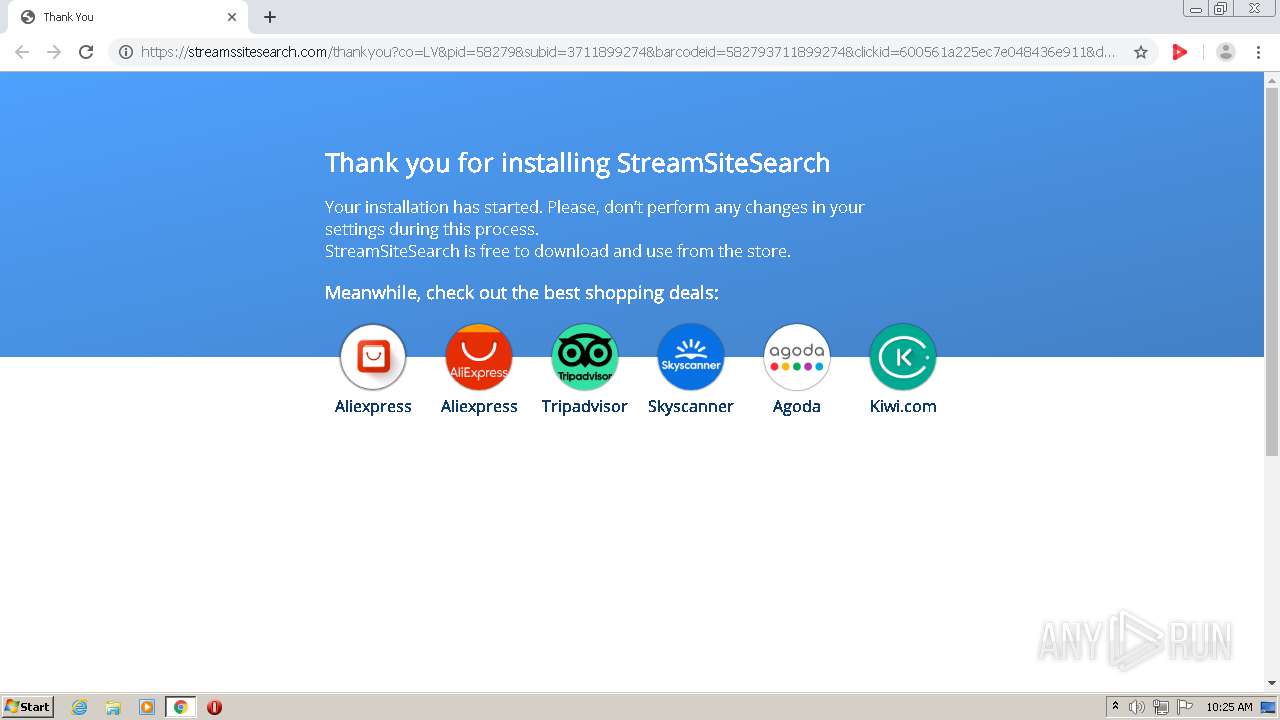Click the scrollbar up arrow
Image resolution: width=1280 pixels, height=720 pixels.
point(1272,80)
